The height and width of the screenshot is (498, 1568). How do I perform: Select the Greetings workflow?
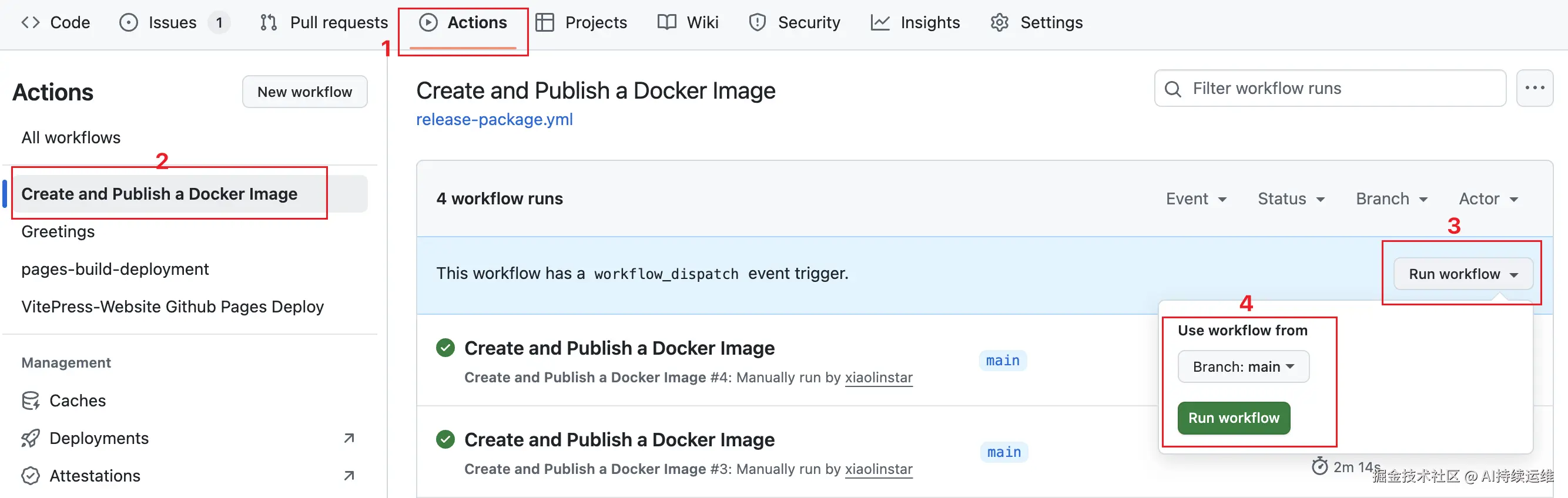click(58, 231)
